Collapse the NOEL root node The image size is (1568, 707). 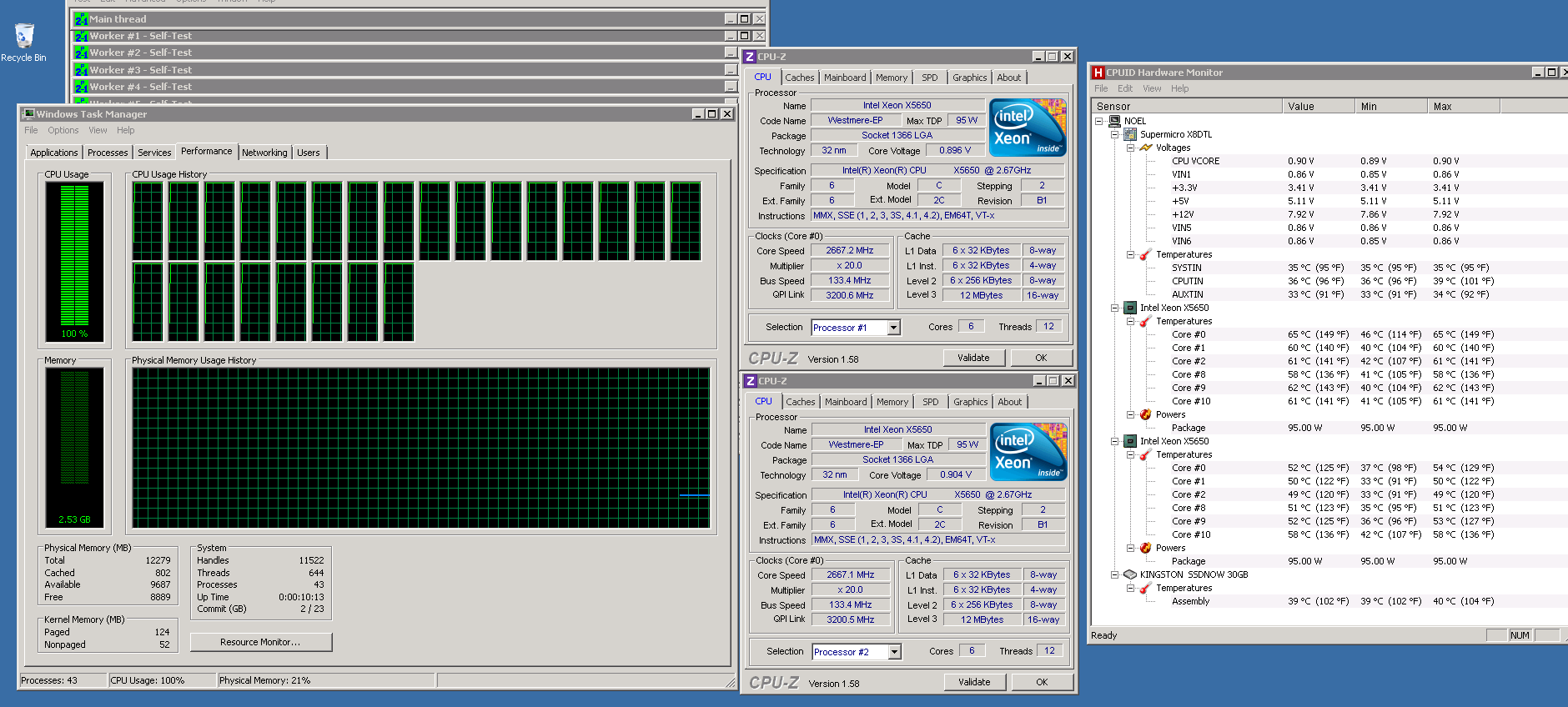[x=1099, y=121]
